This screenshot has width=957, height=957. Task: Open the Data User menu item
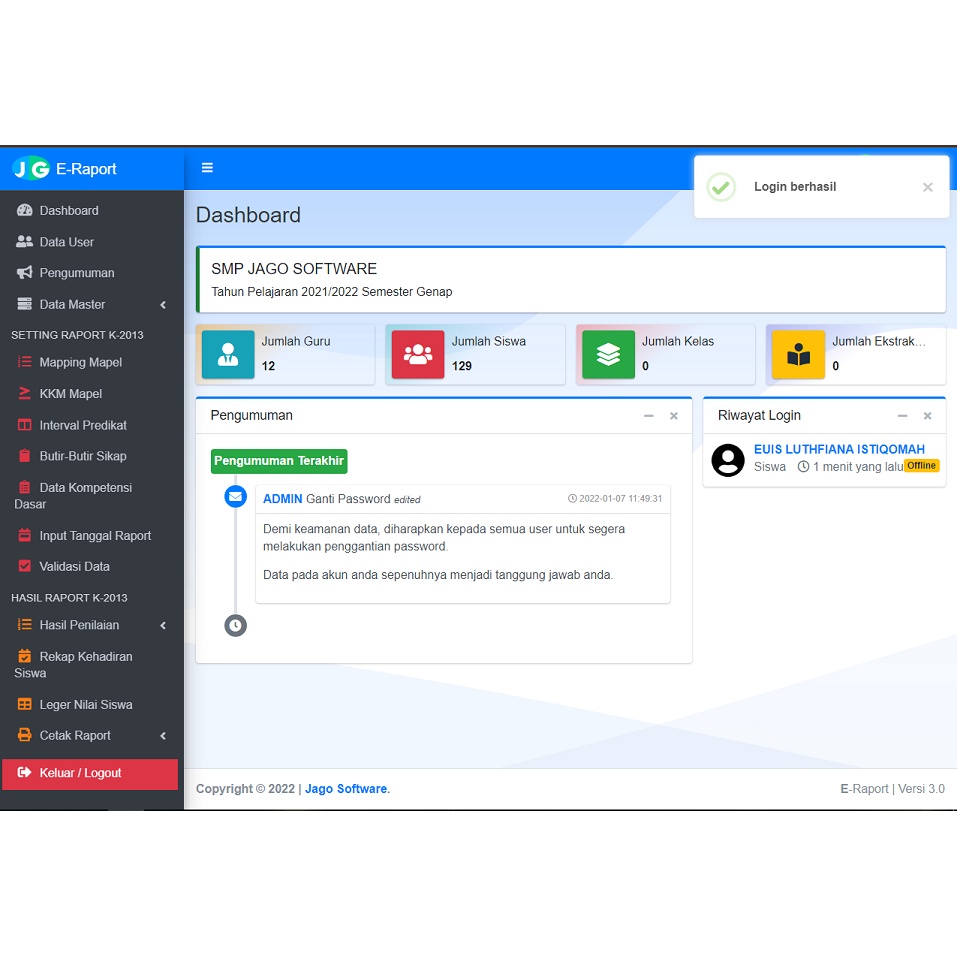coord(92,242)
